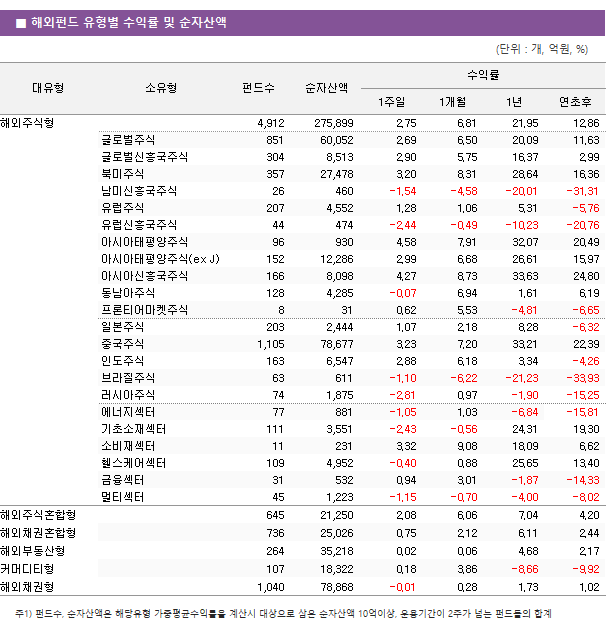Select the footnote beginning '주1) 펀드수'

click(283, 614)
